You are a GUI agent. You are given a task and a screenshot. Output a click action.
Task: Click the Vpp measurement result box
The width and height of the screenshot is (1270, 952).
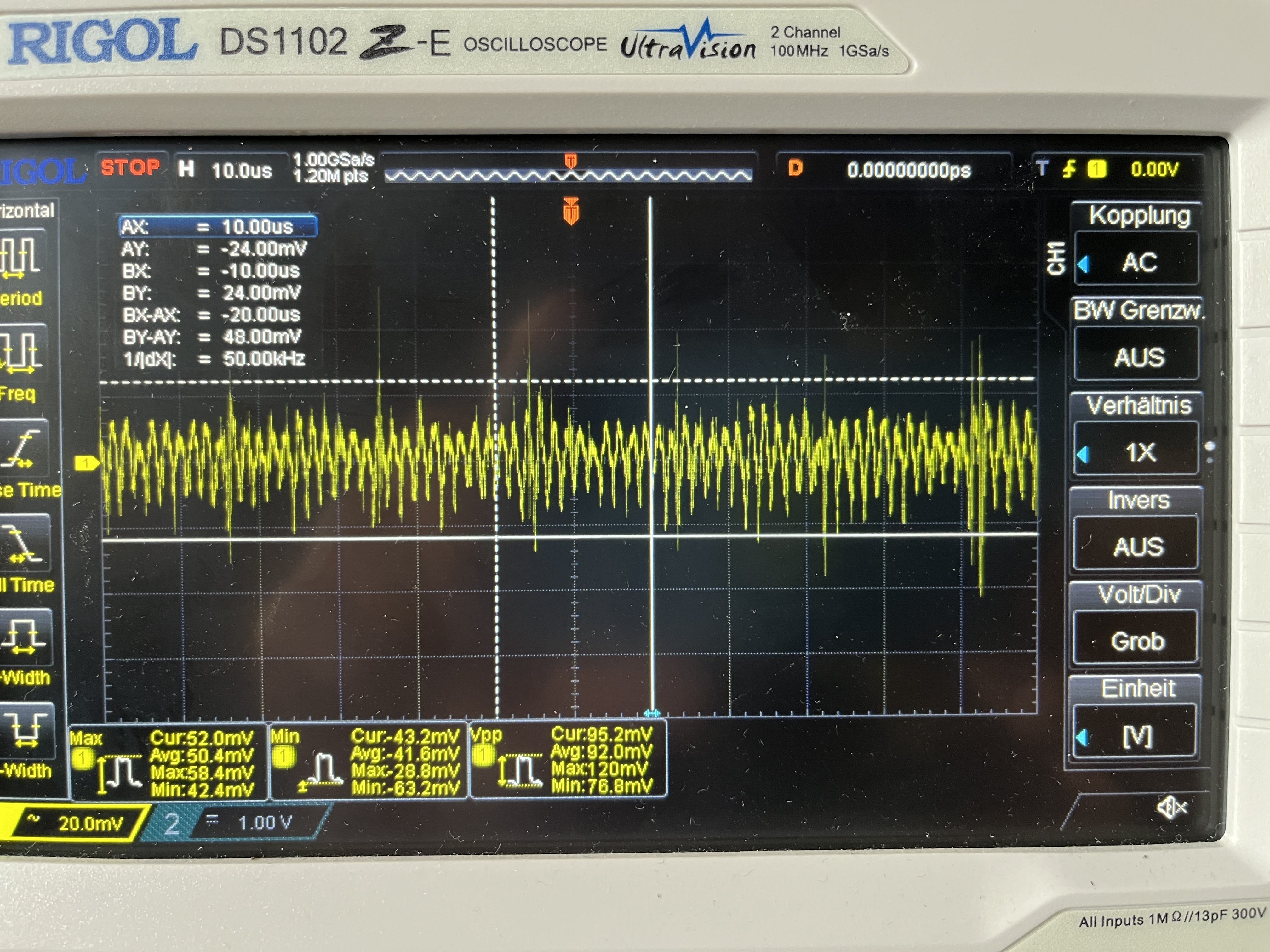569,759
